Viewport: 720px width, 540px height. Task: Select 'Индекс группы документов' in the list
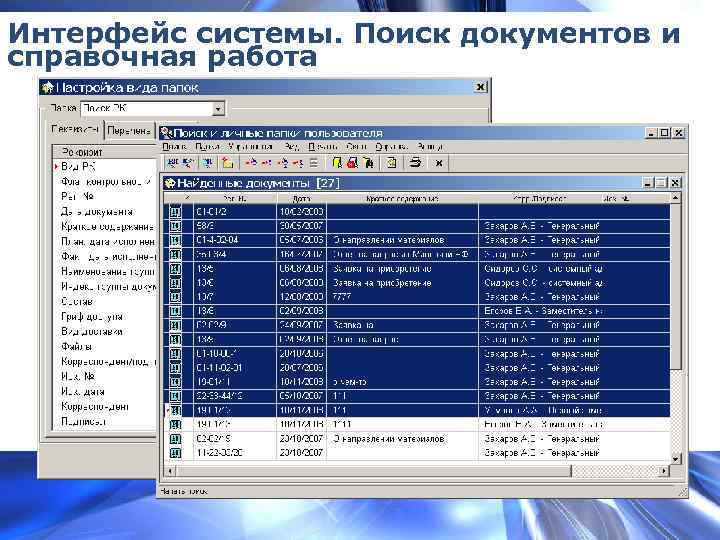tap(108, 287)
